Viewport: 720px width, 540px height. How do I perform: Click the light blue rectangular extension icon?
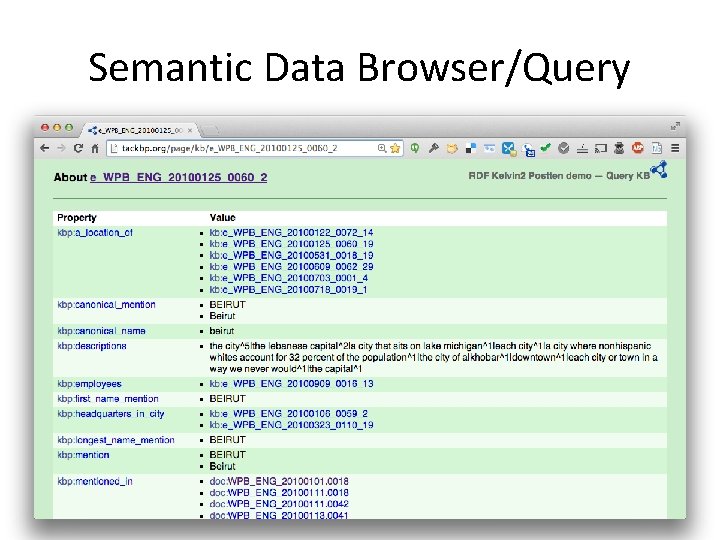pyautogui.click(x=489, y=148)
